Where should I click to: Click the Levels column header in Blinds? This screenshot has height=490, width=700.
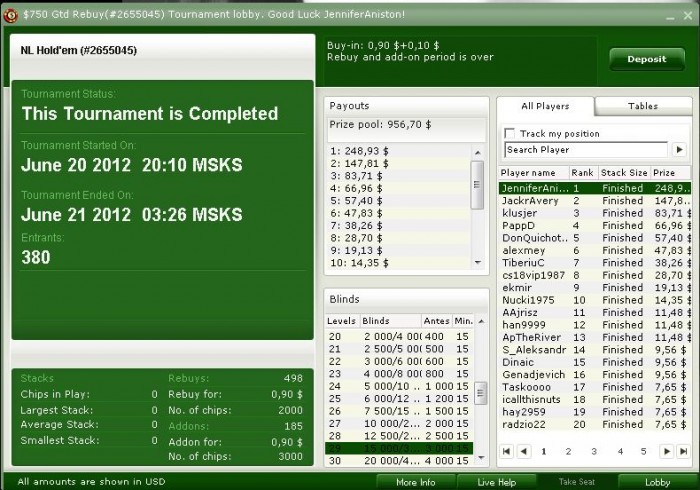[x=342, y=321]
